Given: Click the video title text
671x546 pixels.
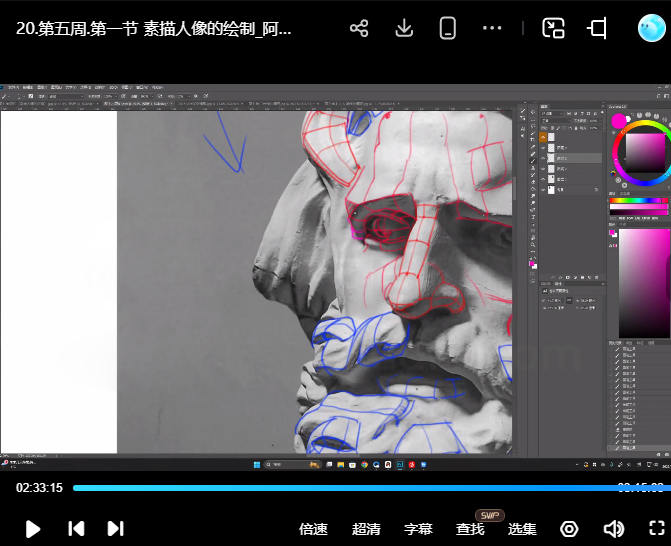Looking at the screenshot, I should coord(154,28).
